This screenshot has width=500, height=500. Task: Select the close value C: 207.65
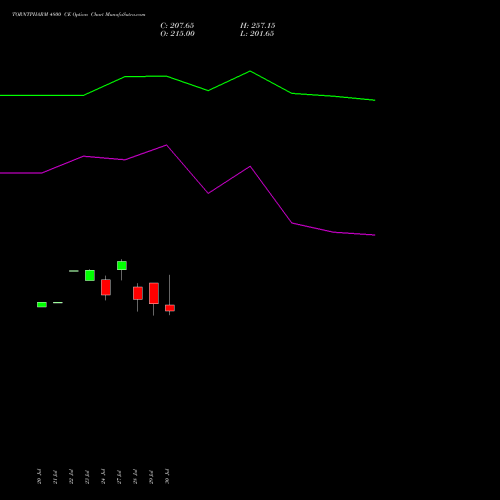click(177, 26)
